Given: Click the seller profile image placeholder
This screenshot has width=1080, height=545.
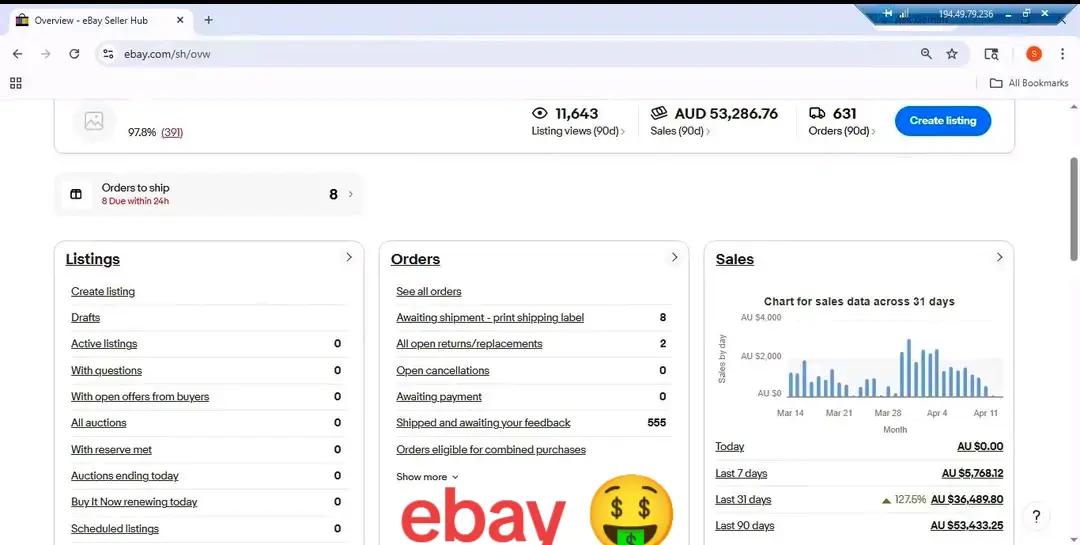Looking at the screenshot, I should point(94,121).
